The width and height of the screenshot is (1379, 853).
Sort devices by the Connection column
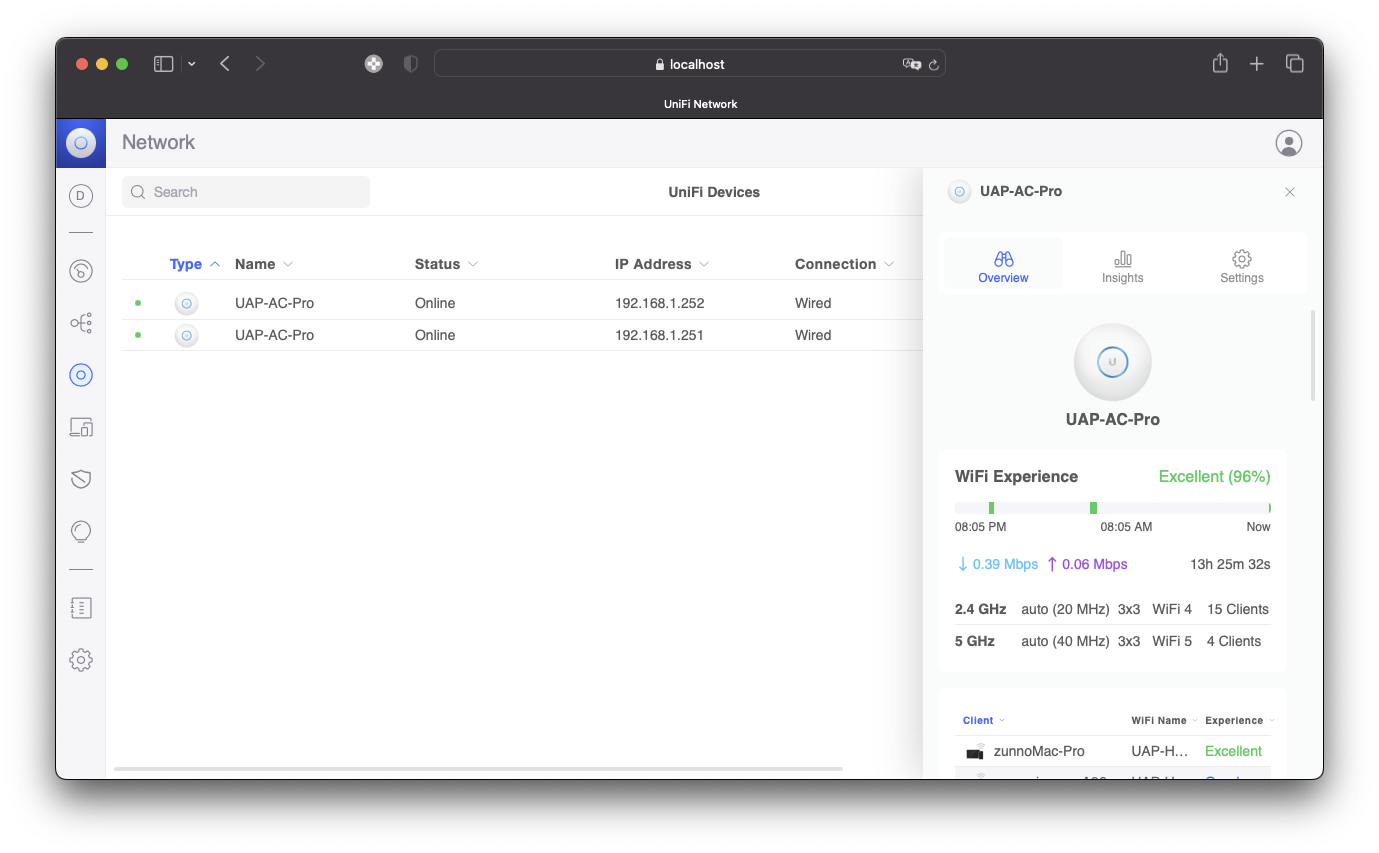coord(844,264)
